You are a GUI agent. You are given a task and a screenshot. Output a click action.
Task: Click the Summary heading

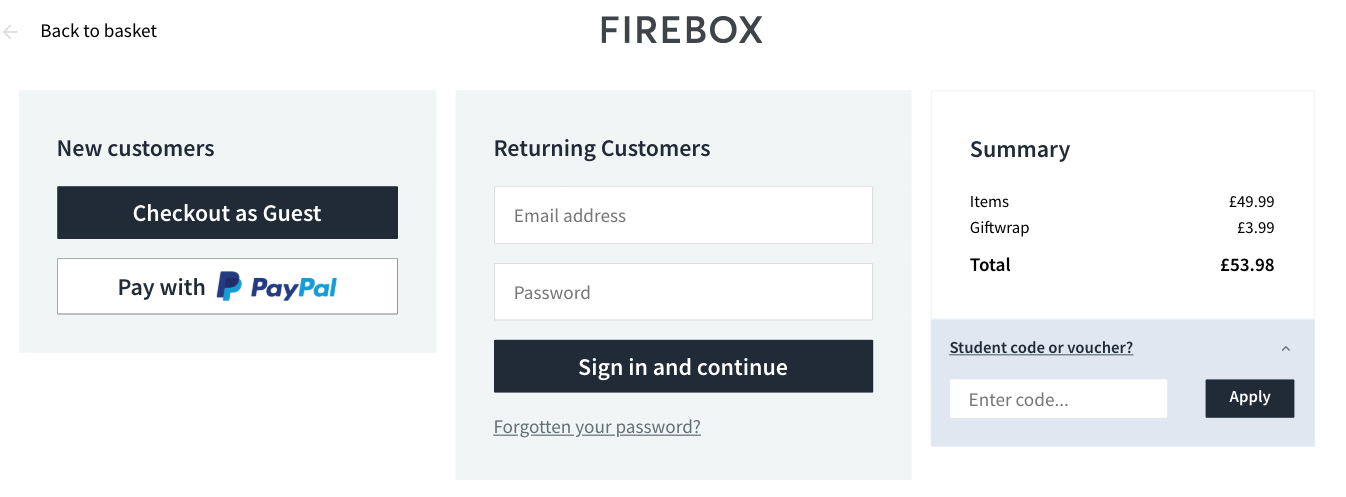coord(1019,149)
